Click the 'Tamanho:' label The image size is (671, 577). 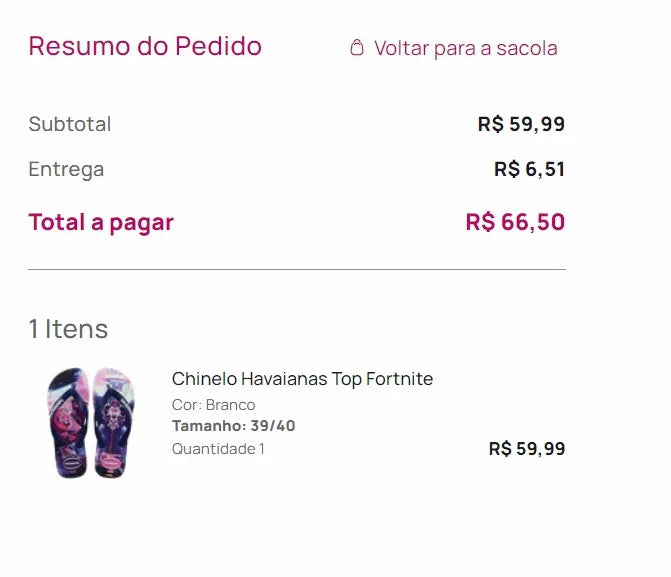coord(209,426)
